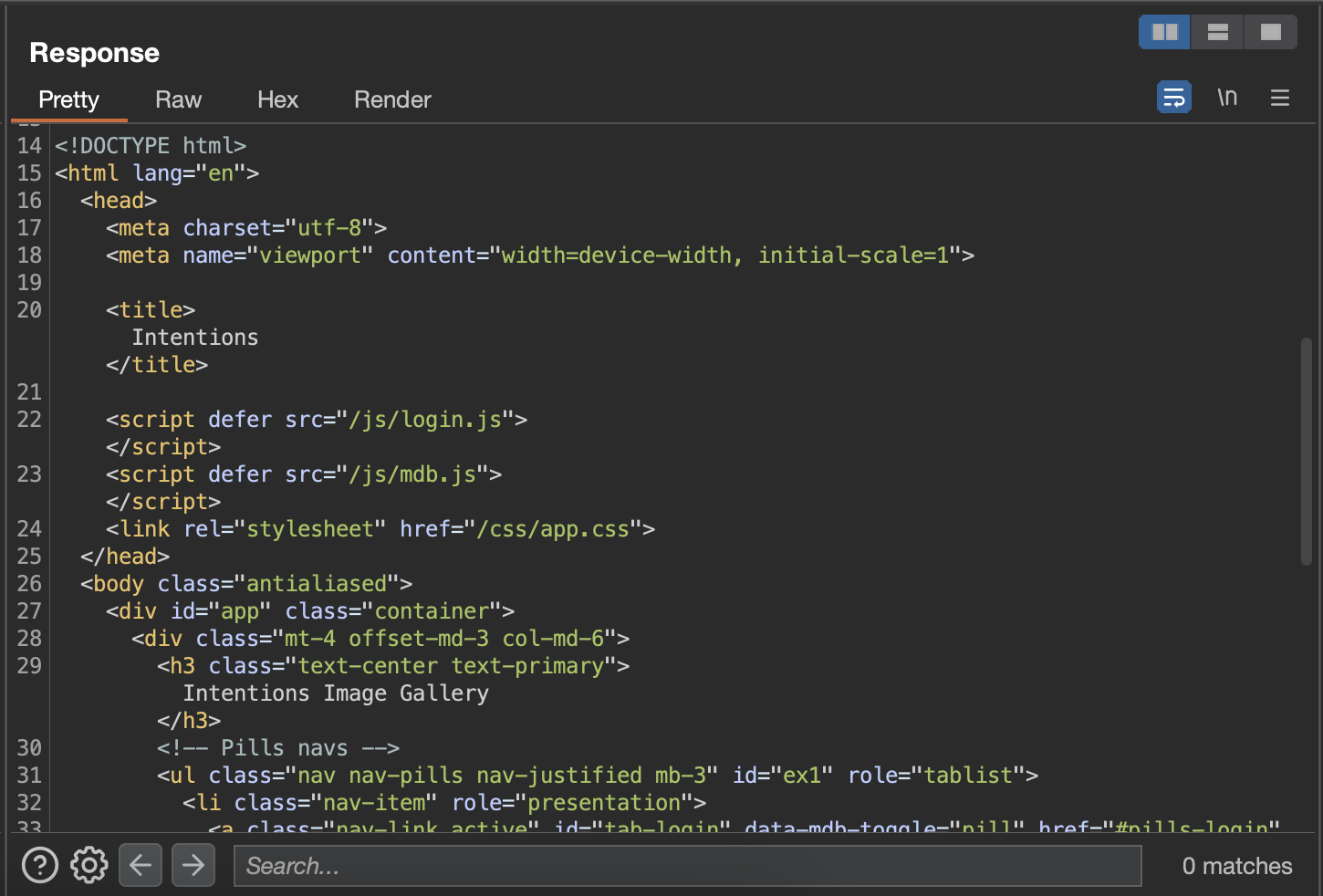Switch to the Raw tab
The height and width of the screenshot is (896, 1323).
pos(178,99)
